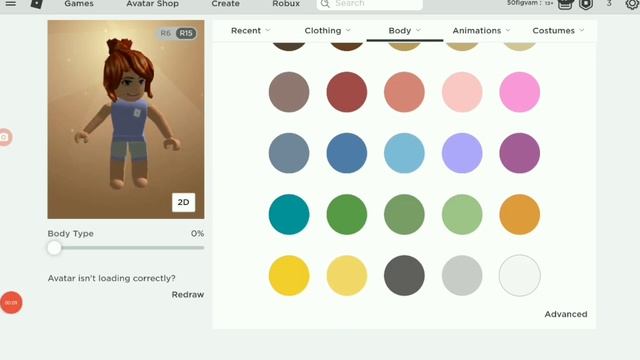Image resolution: width=640 pixels, height=360 pixels.
Task: Select the orange skin color
Action: [520, 215]
